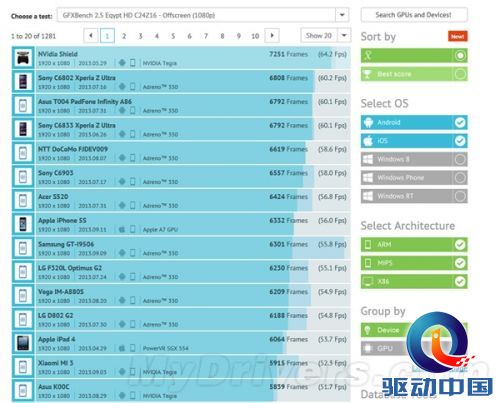Go to results page 10
Screen dimensions: 500x403
(255, 36)
